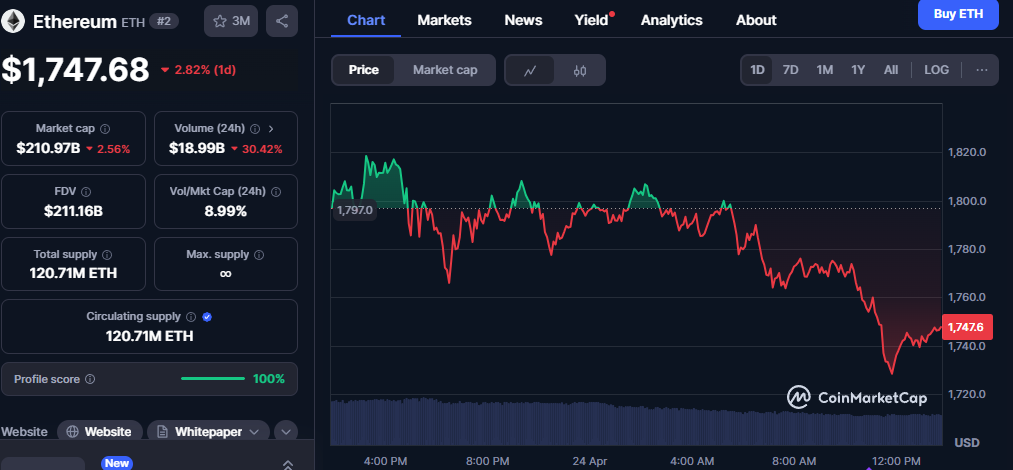Select the 7D time range
Viewport: 1013px width, 470px height.
pyautogui.click(x=790, y=70)
